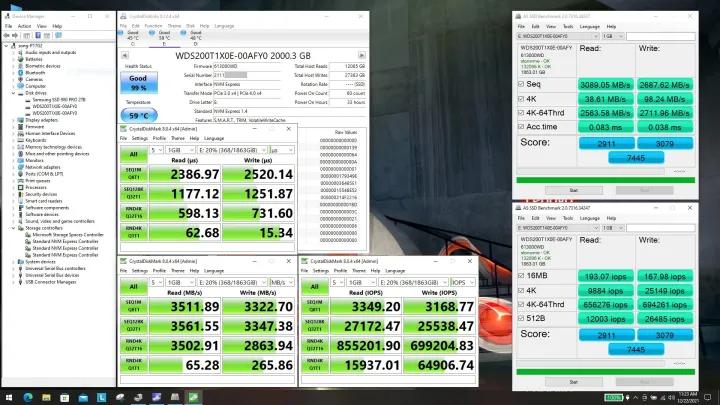This screenshot has width=720, height=405.
Task: Toggle 4K-64Thrd checkbox in the bottom AS SSD window
Action: coord(521,304)
